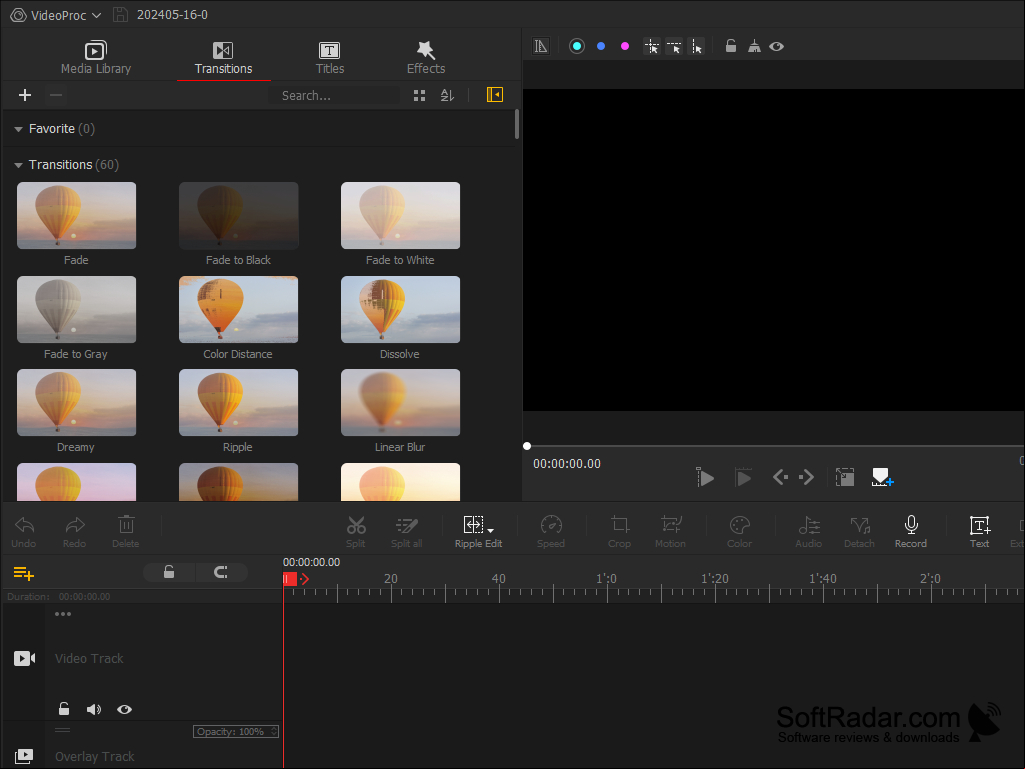Click the Redo button

(75, 532)
